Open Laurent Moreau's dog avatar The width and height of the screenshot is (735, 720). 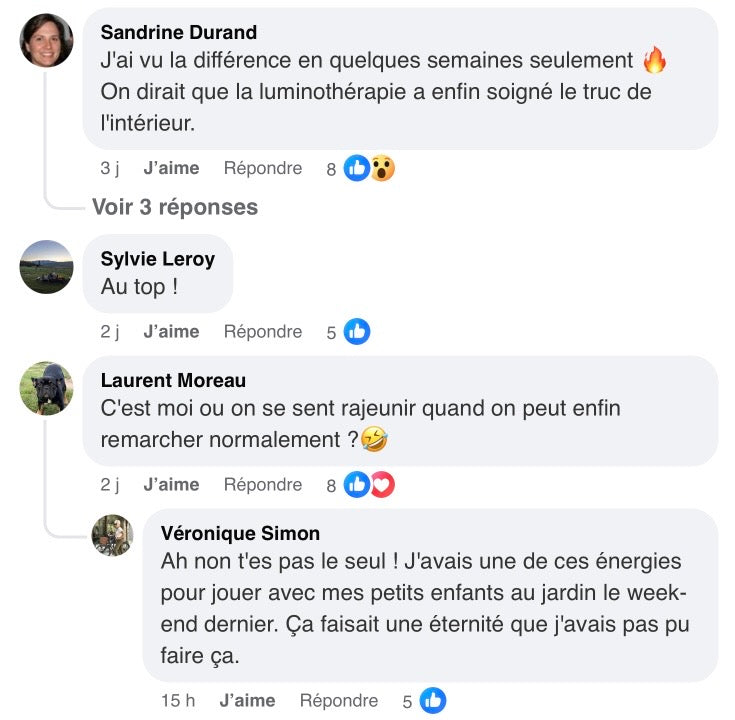pyautogui.click(x=46, y=388)
